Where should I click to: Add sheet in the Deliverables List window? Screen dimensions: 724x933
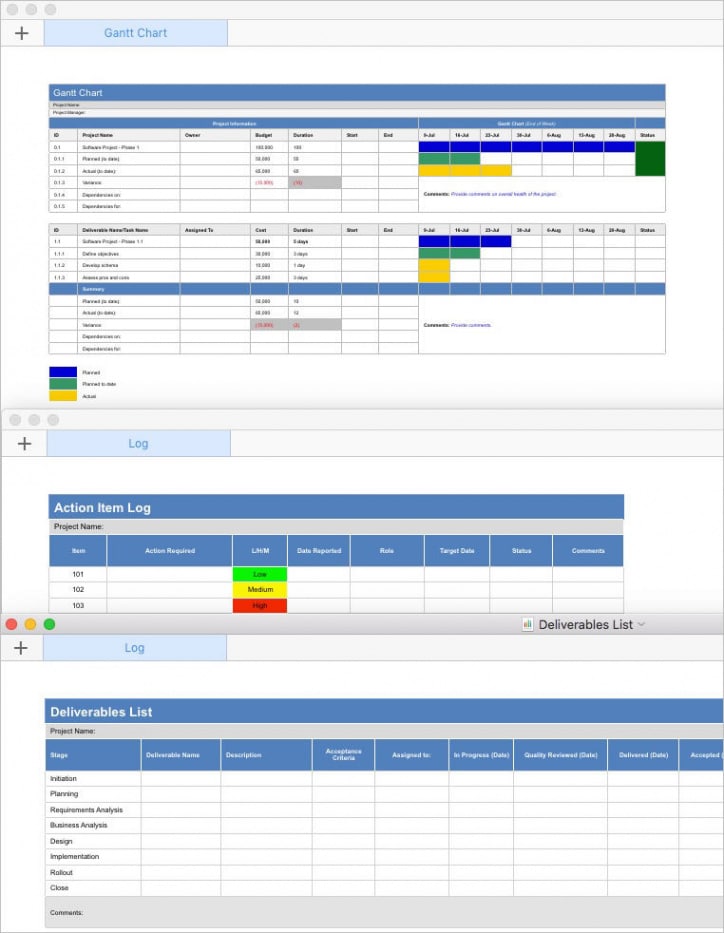[21, 648]
